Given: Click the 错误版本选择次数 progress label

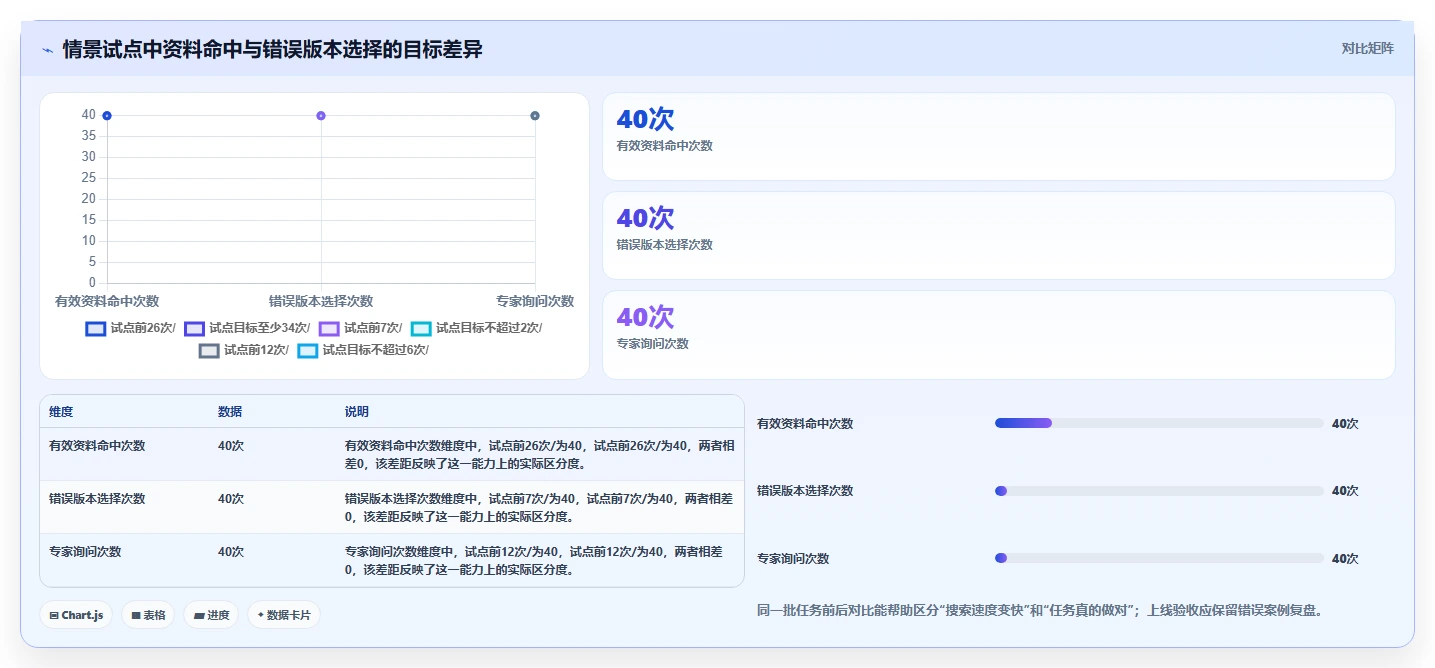Looking at the screenshot, I should (805, 491).
